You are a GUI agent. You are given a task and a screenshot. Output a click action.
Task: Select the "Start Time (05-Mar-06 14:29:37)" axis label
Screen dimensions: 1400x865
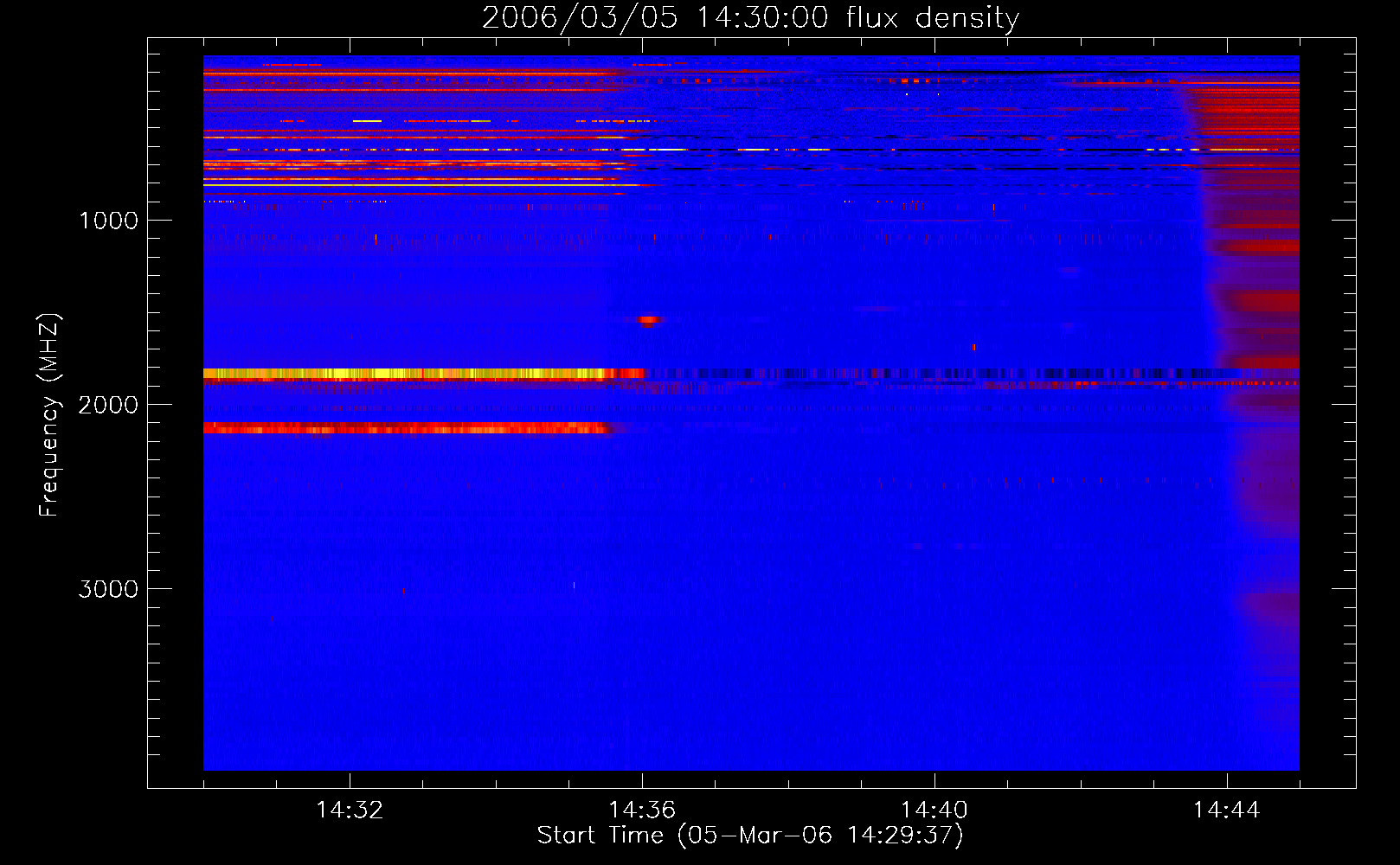pos(750,836)
